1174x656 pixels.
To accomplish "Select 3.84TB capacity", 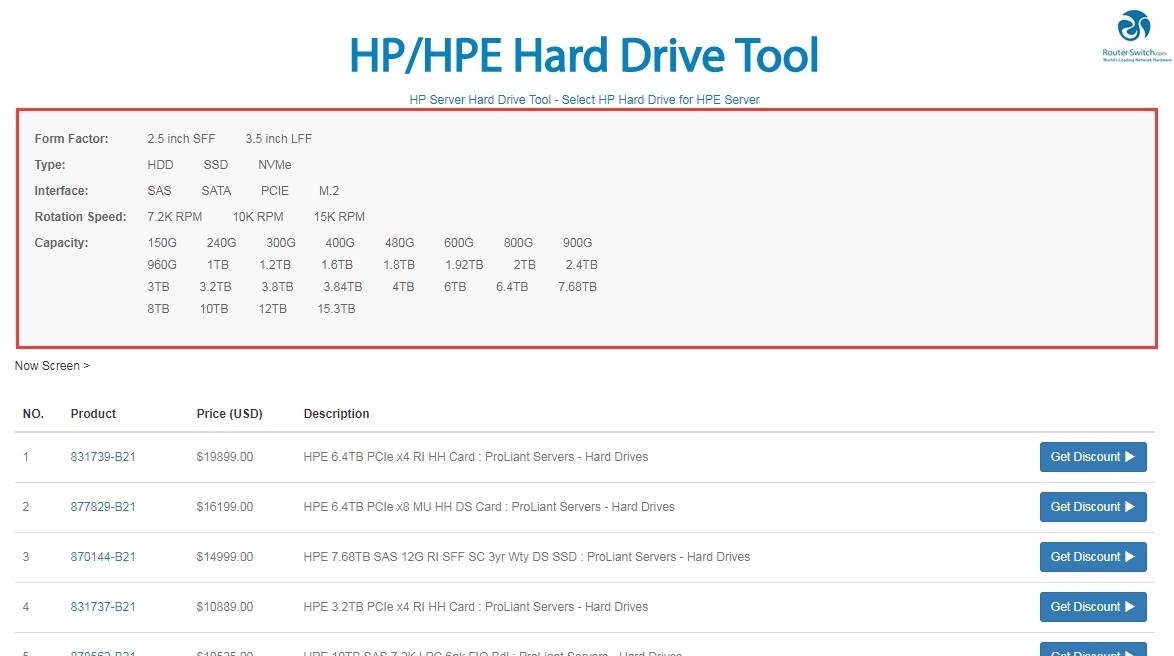I will (343, 287).
